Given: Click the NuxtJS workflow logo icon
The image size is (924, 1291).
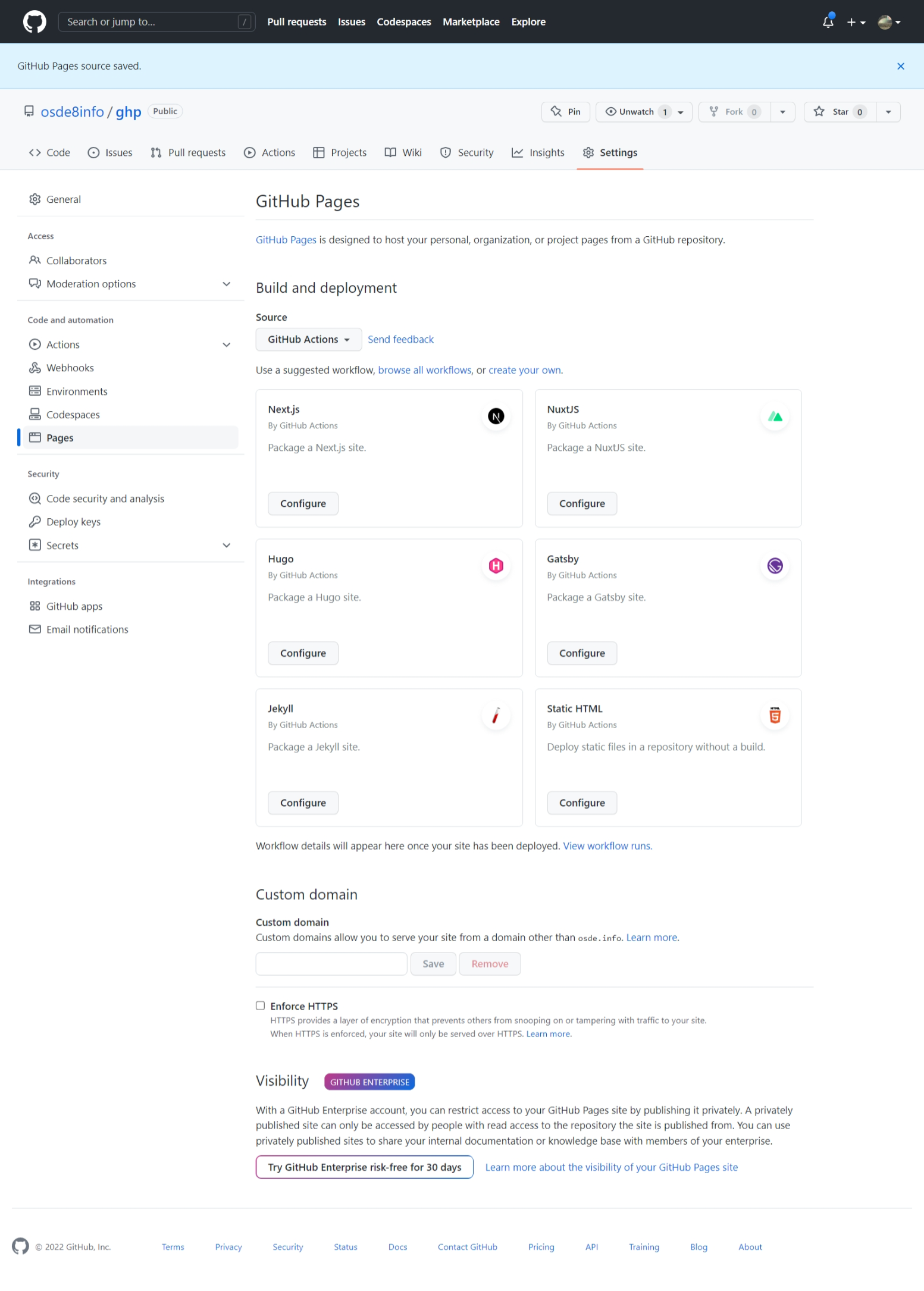Looking at the screenshot, I should point(775,416).
